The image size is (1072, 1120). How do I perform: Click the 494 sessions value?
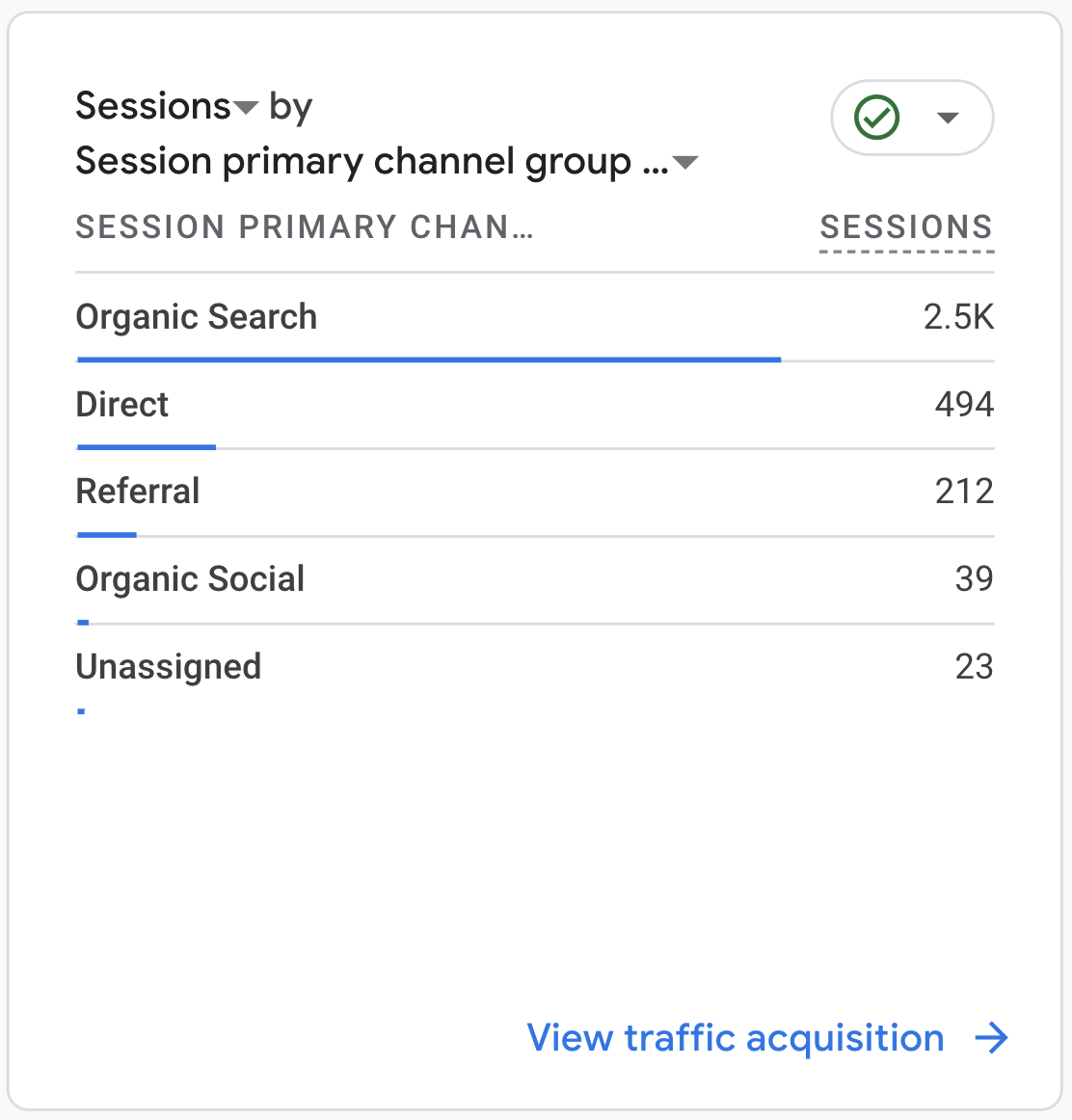[x=964, y=404]
